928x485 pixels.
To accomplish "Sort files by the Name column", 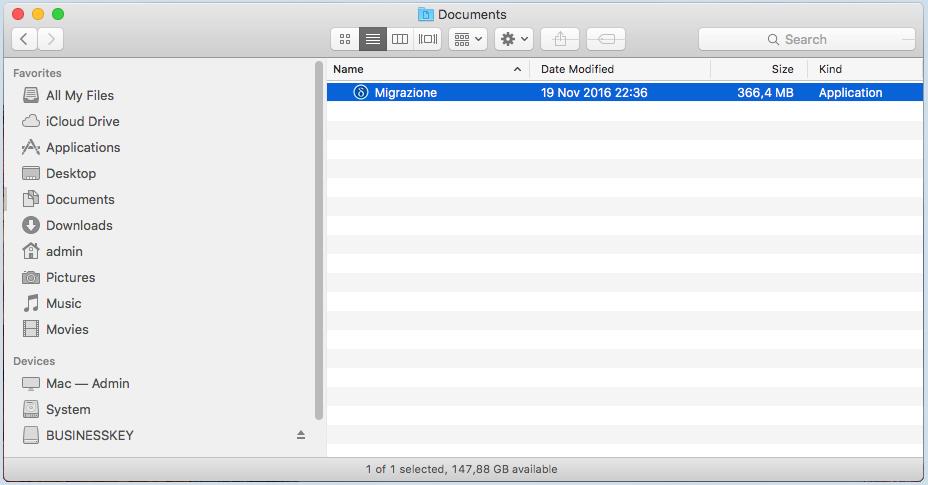I will [420, 69].
